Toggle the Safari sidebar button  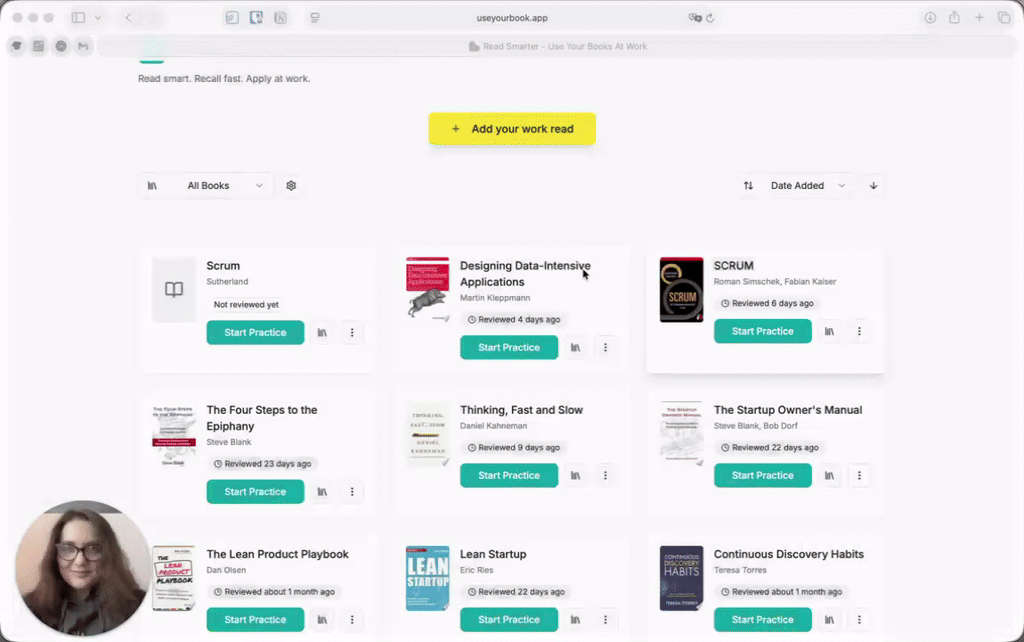click(78, 18)
